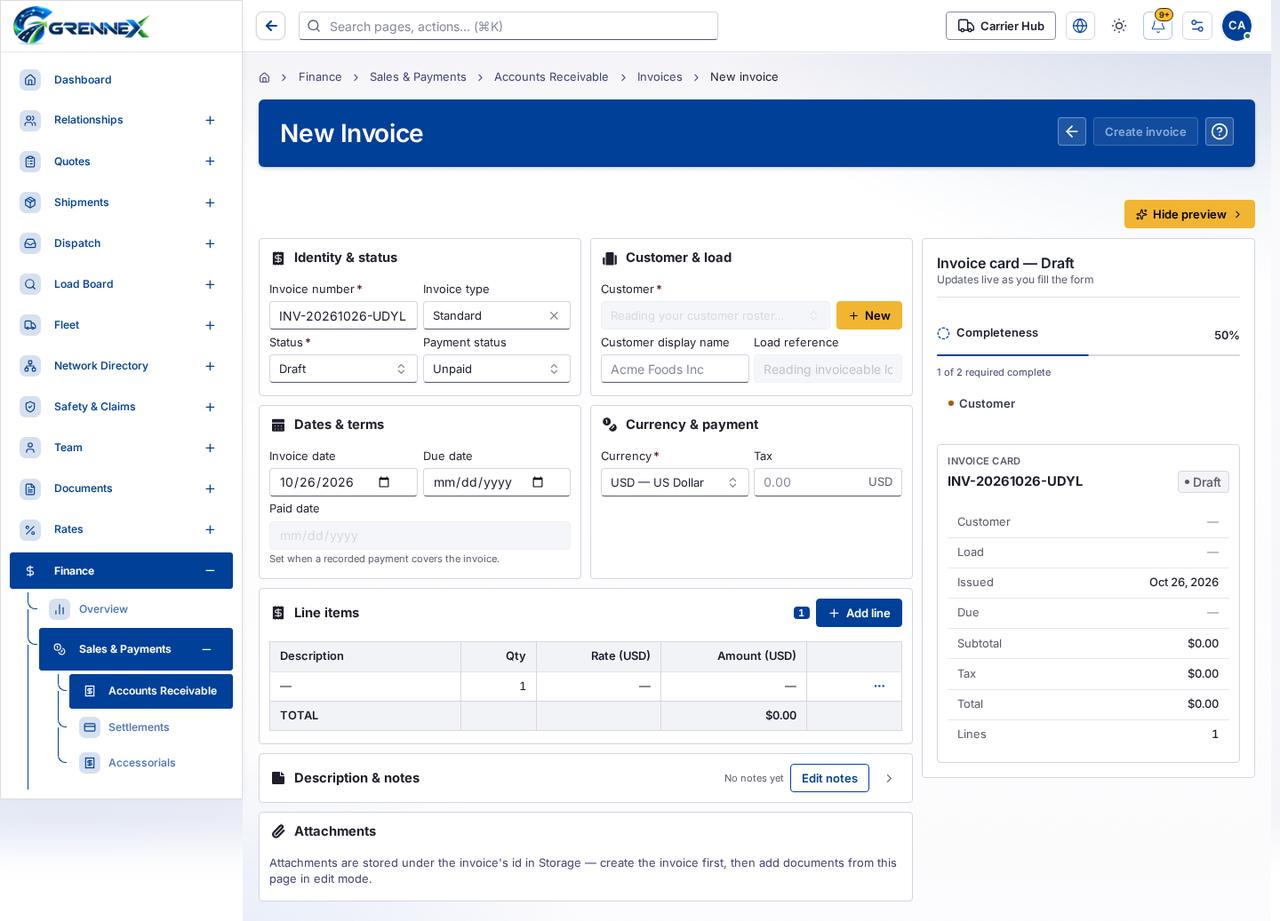This screenshot has height=921, width=1280.
Task: Open the Due date calendar picker
Action: click(x=538, y=482)
